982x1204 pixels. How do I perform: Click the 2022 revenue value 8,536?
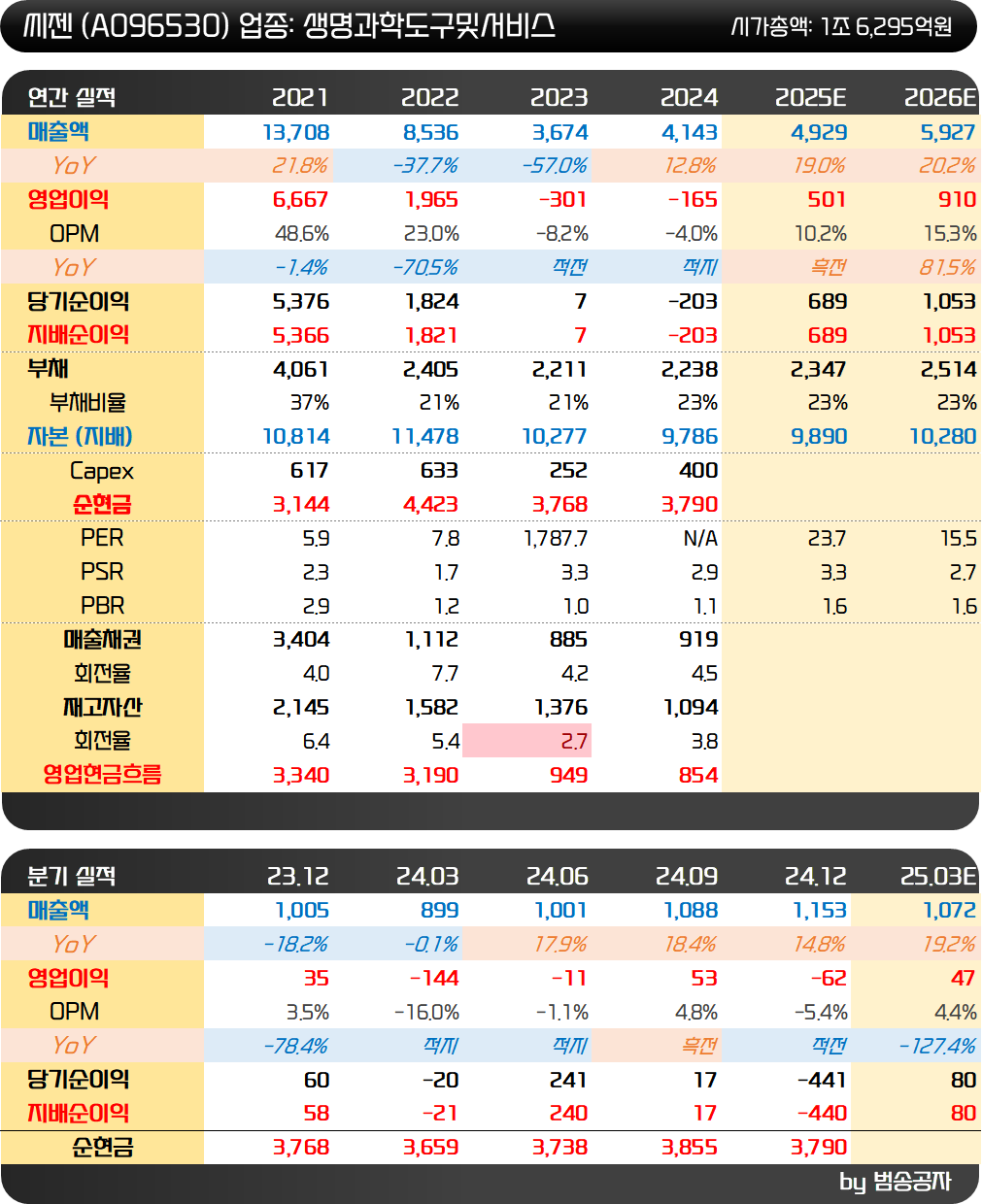[x=431, y=132]
